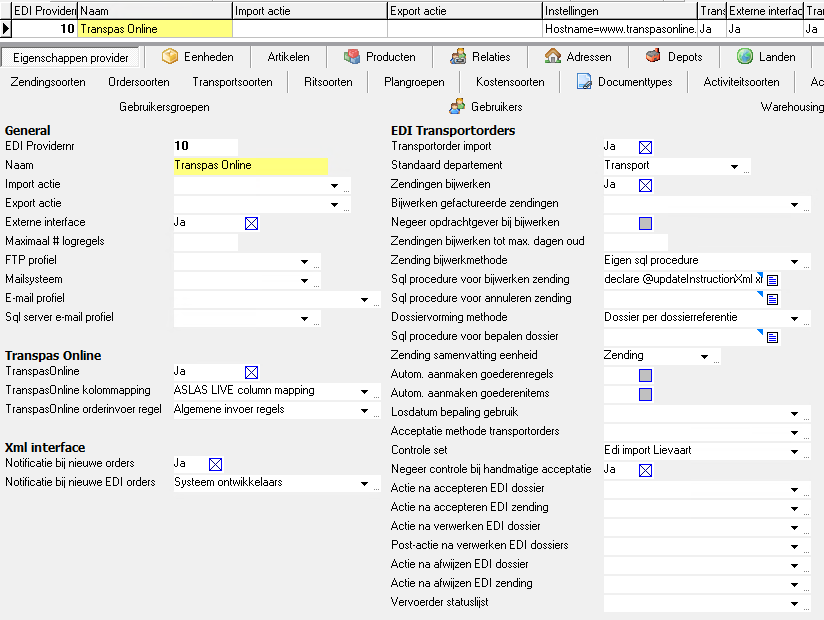
Task: Click the Documenttypes document icon
Action: click(x=585, y=82)
